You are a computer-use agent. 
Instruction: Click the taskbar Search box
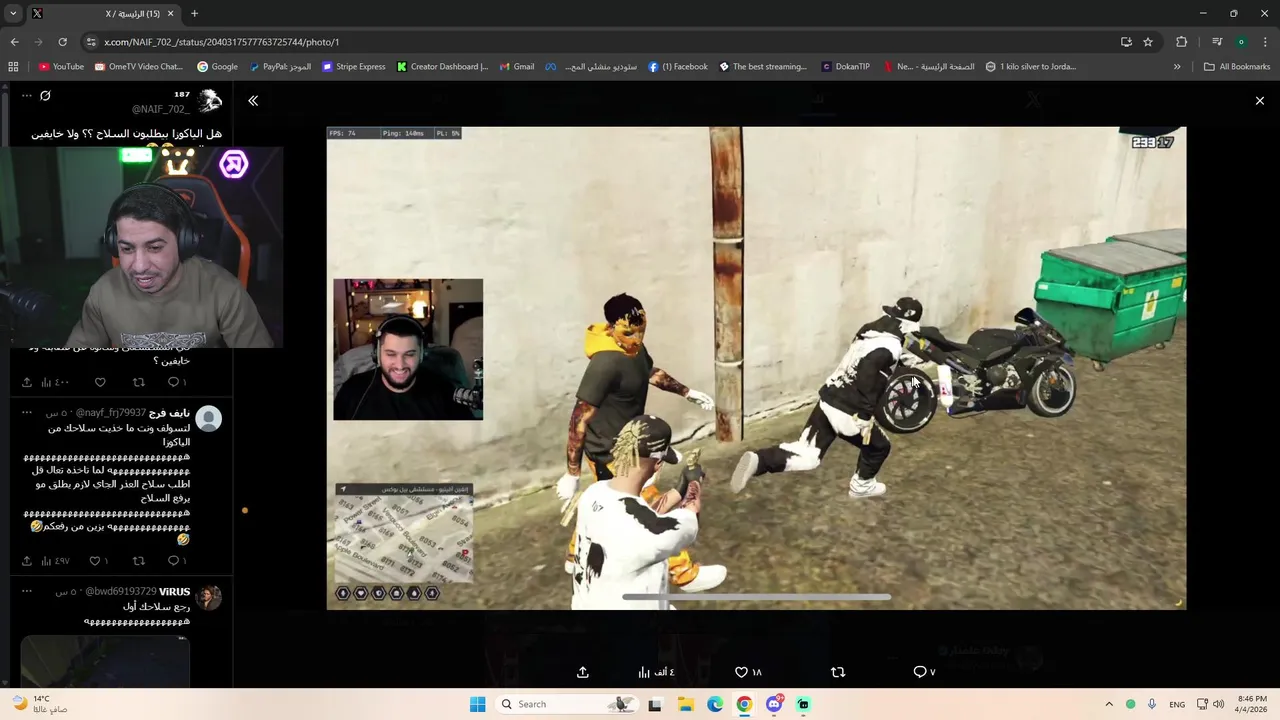click(568, 704)
